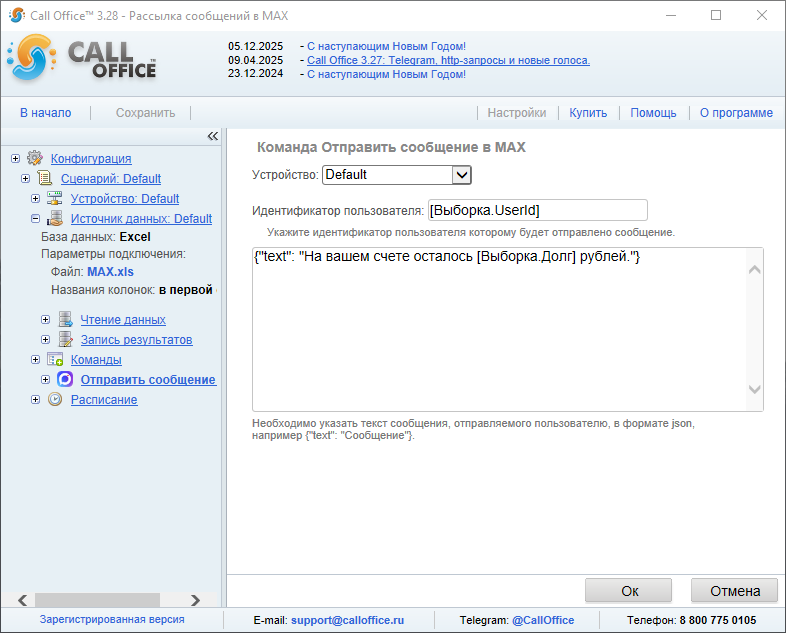786x633 pixels.
Task: Open the Помощь menu item
Action: (x=653, y=113)
